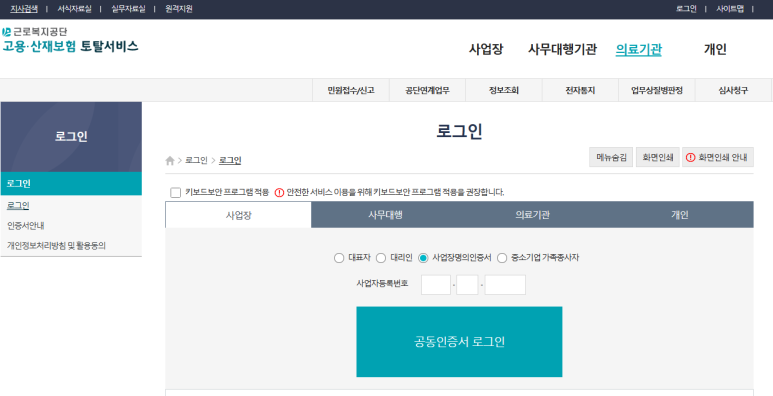This screenshot has width=773, height=396.
Task: Switch to the 사업장 login tab
Action: coord(239,215)
